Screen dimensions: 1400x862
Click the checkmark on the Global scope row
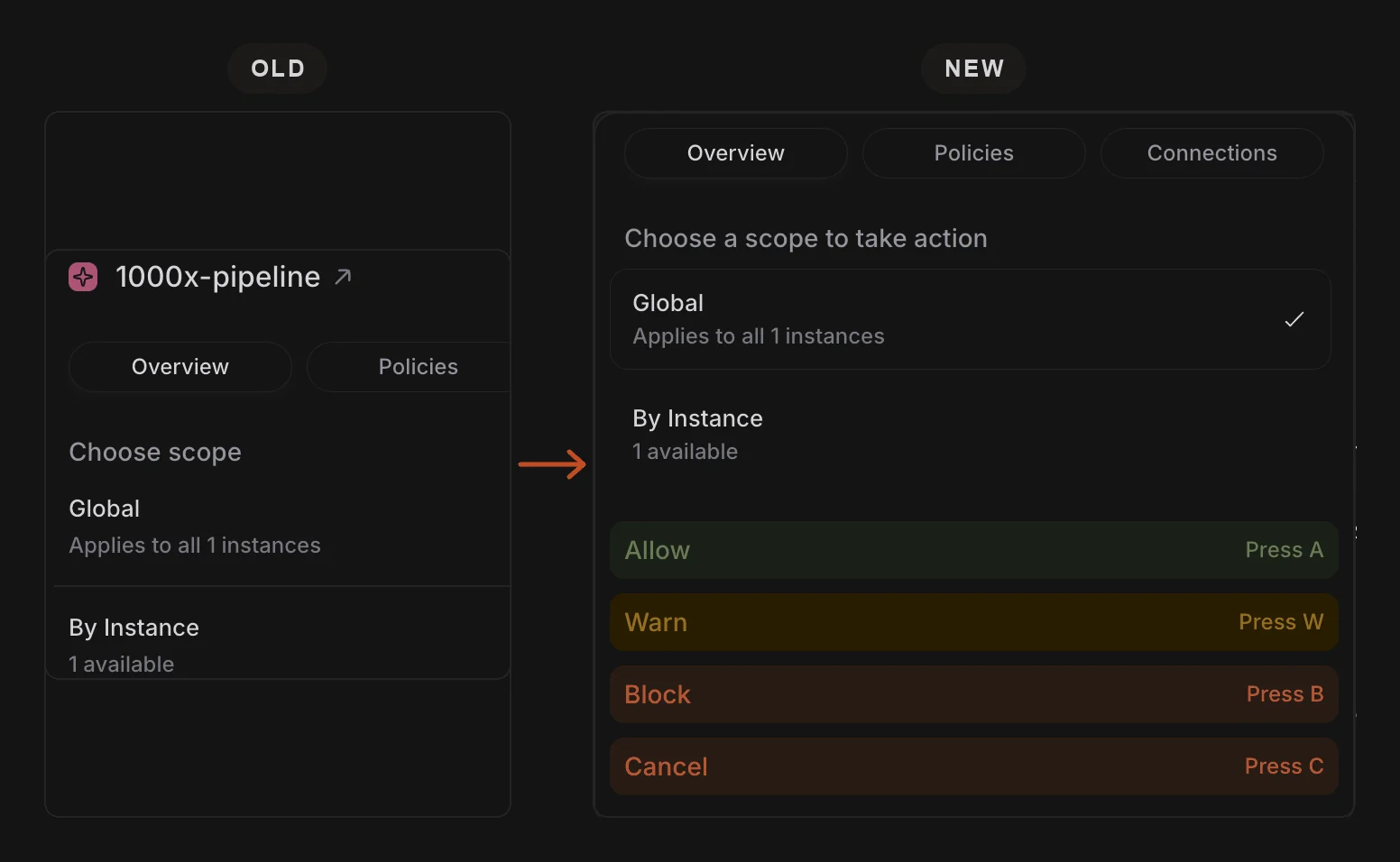(1294, 319)
